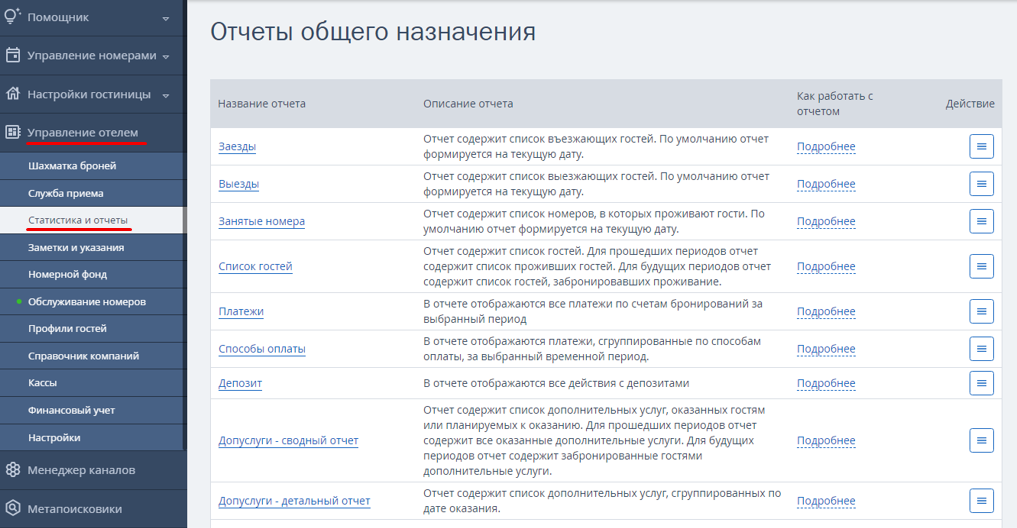
Task: Open Служба приема menu item
Action: [93, 193]
